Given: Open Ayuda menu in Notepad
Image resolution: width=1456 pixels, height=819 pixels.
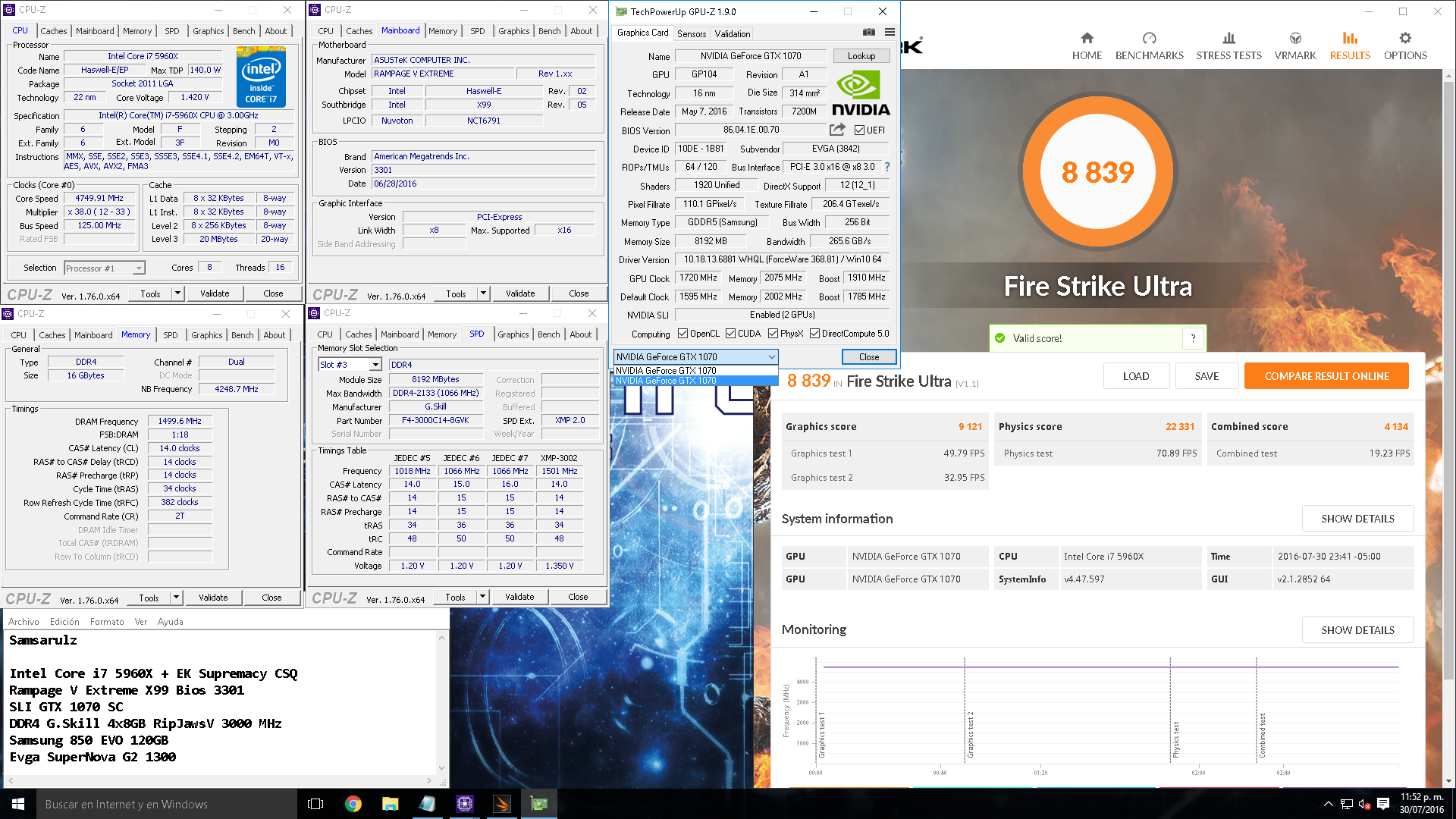Looking at the screenshot, I should (170, 622).
